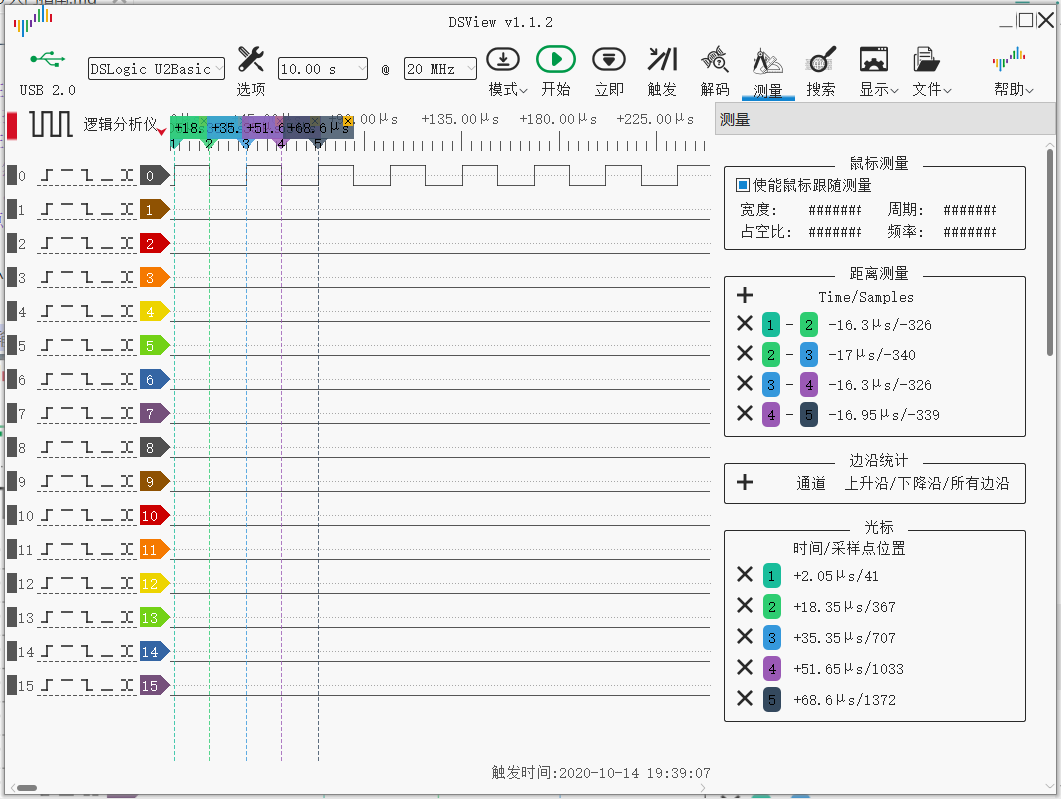Set rising edge trigger on channel 5

46,346
